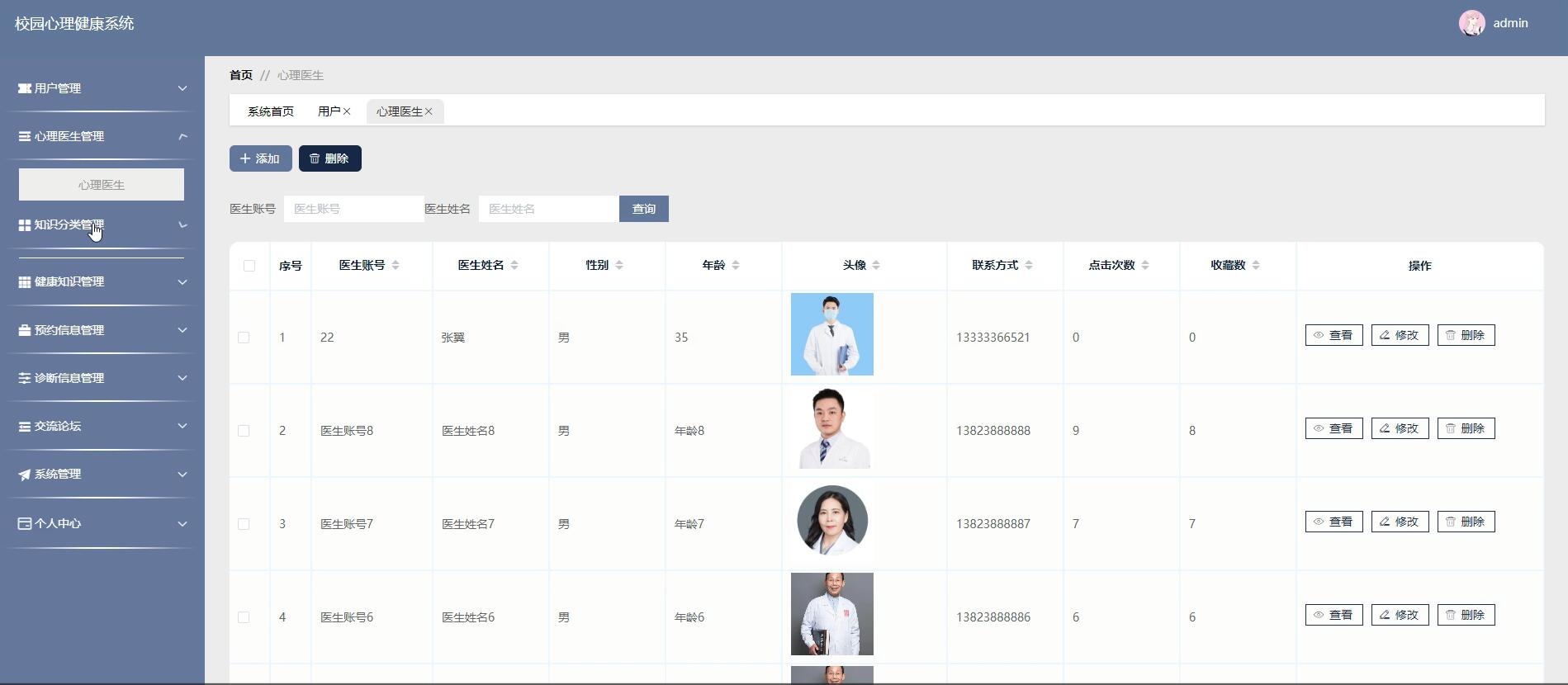View 医生账号6 row with 查看

(x=1334, y=615)
